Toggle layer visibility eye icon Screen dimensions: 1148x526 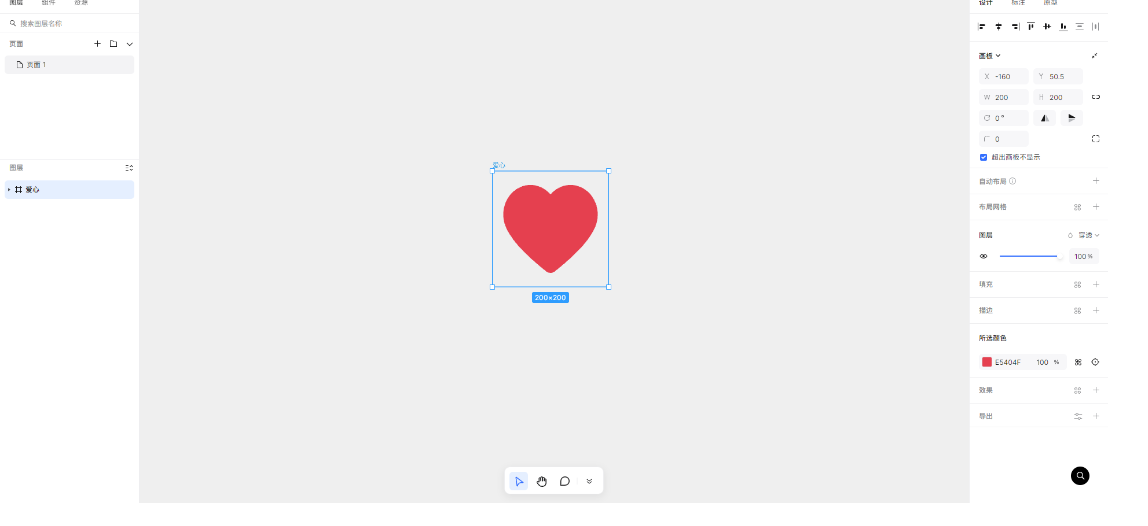(x=983, y=256)
